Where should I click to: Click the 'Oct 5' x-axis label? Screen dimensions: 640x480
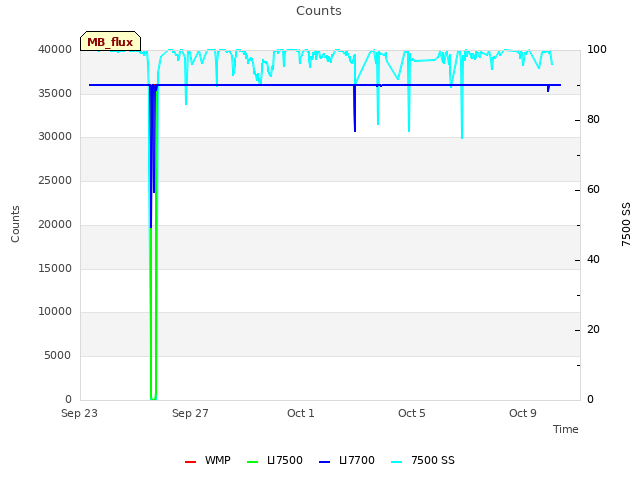(412, 413)
